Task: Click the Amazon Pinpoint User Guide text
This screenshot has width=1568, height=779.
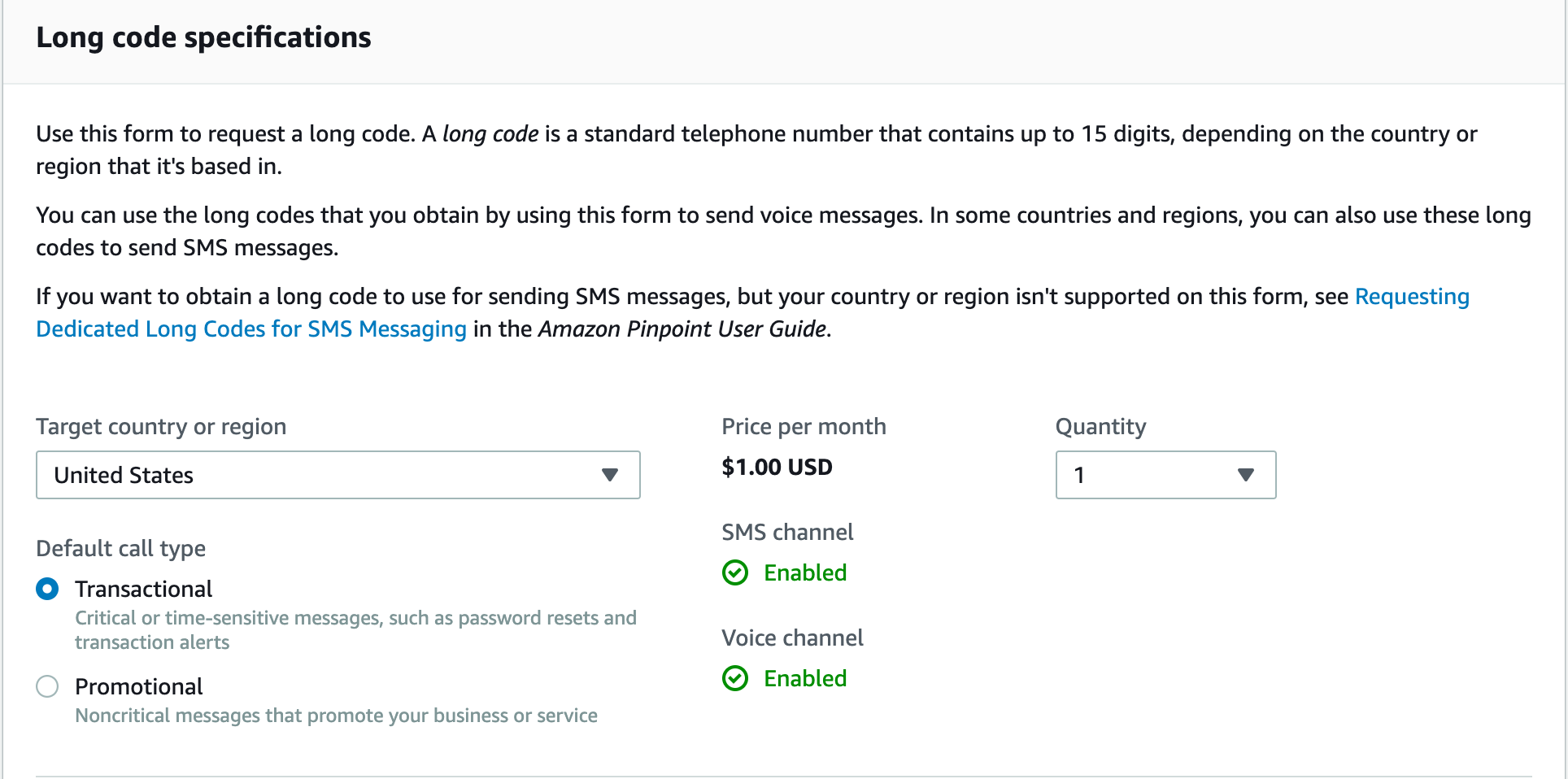Action: [682, 329]
